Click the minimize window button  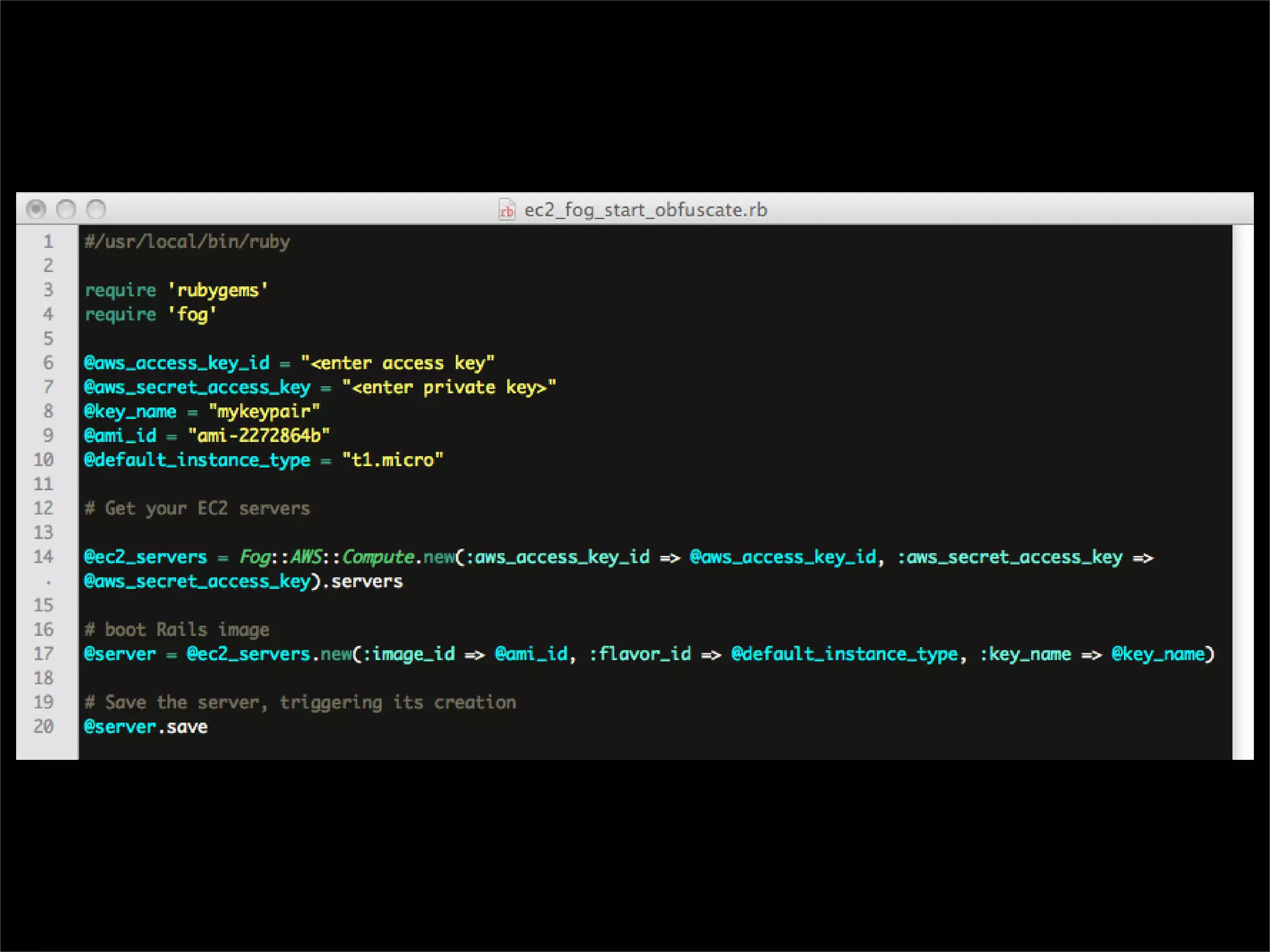click(x=66, y=209)
